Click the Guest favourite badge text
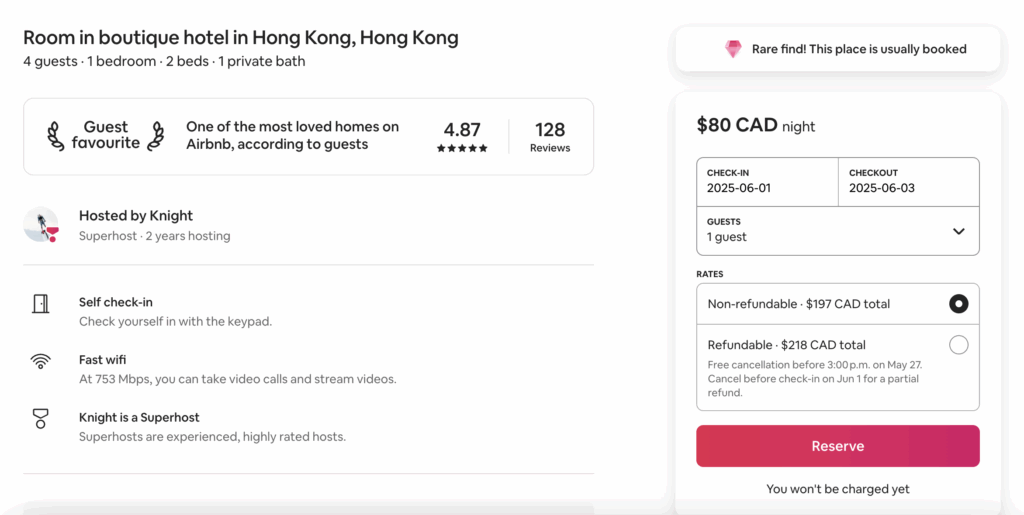The height and width of the screenshot is (515, 1024). click(x=106, y=135)
